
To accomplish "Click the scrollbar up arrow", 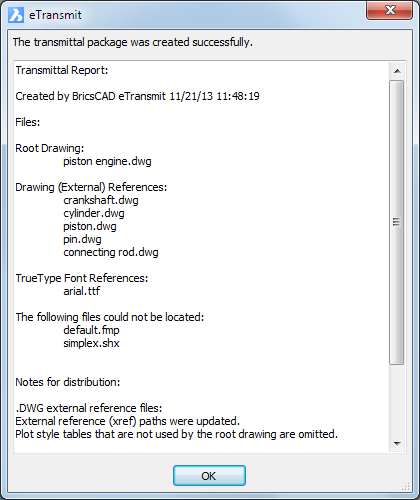I will click(397, 71).
